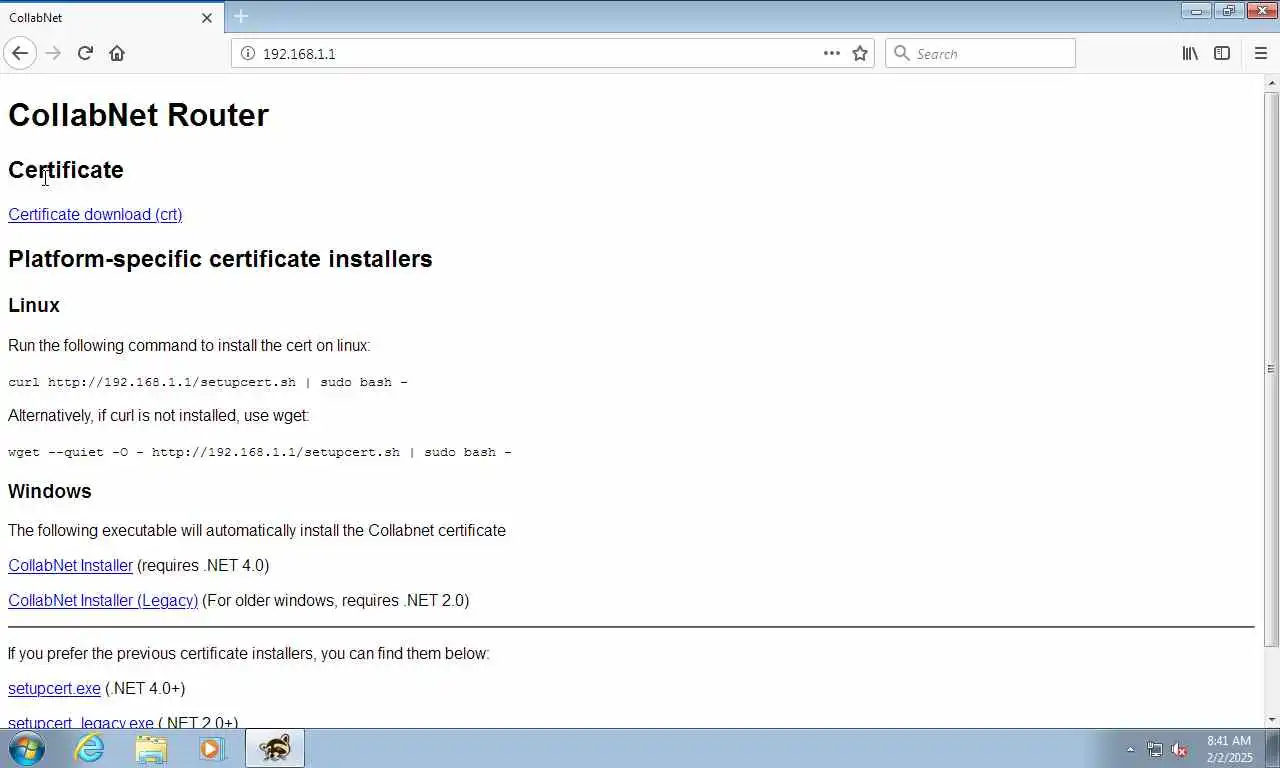
Task: Open the Windows Start menu
Action: tap(27, 748)
